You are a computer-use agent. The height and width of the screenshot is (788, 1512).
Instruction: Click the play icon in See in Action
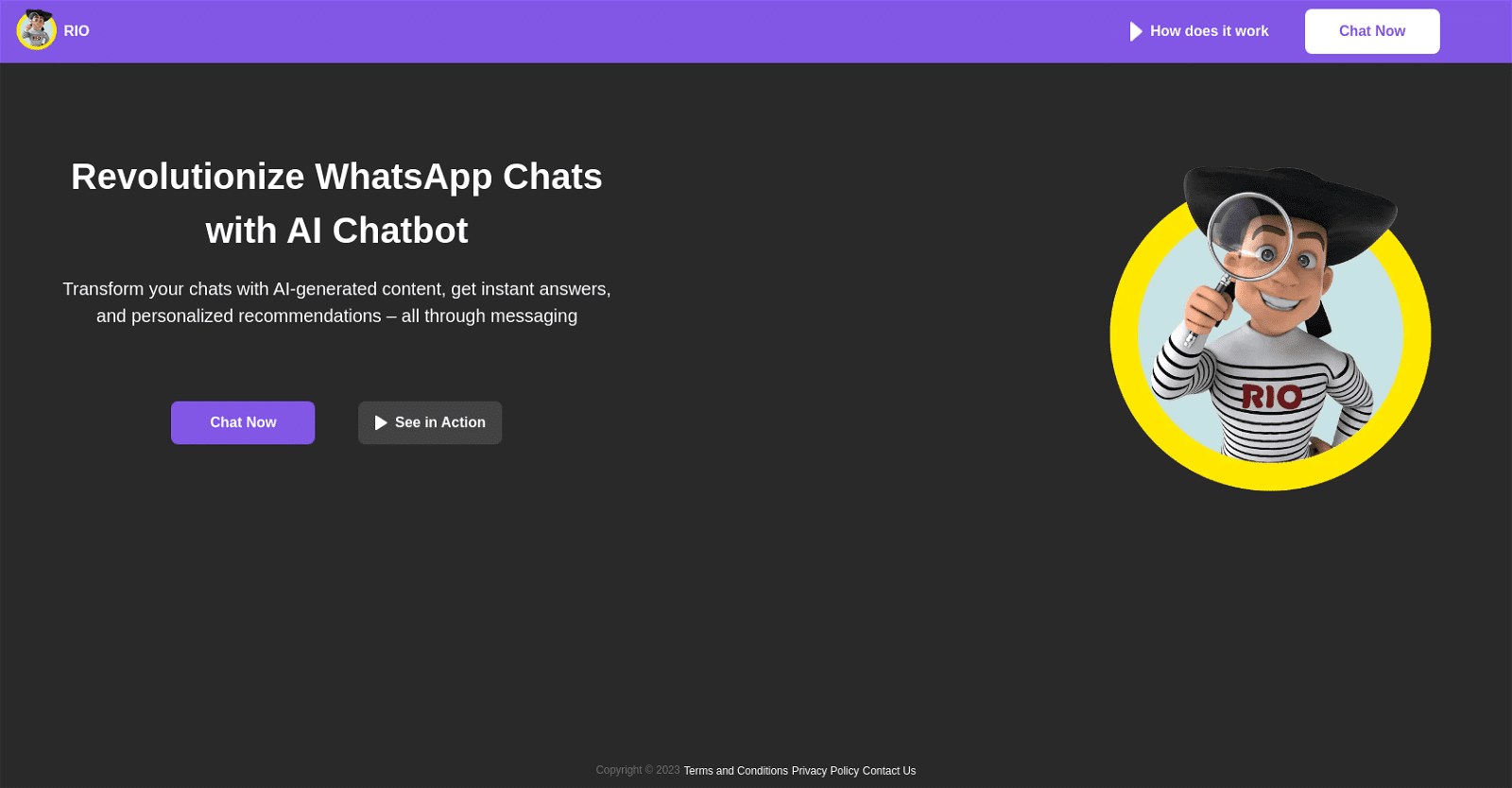(381, 422)
